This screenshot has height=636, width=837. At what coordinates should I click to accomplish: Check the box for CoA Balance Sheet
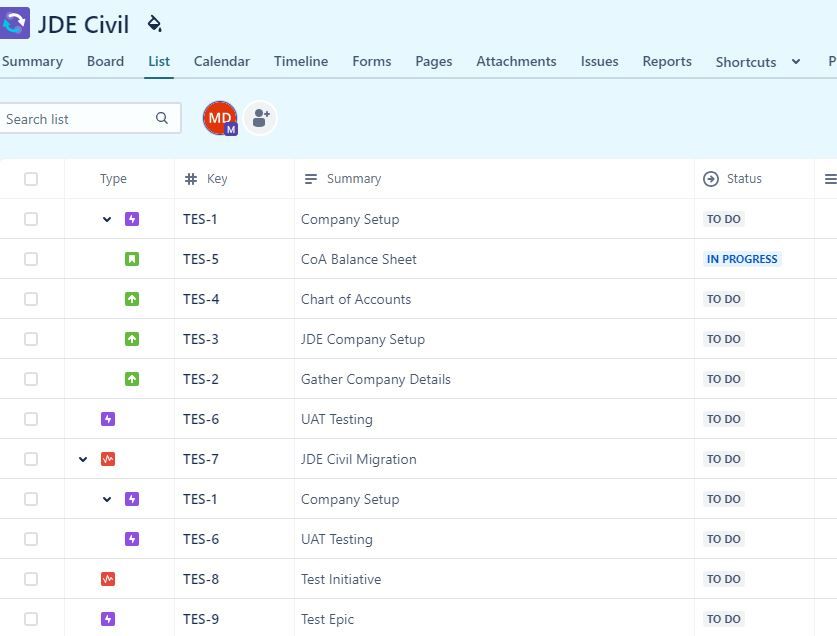click(x=31, y=259)
